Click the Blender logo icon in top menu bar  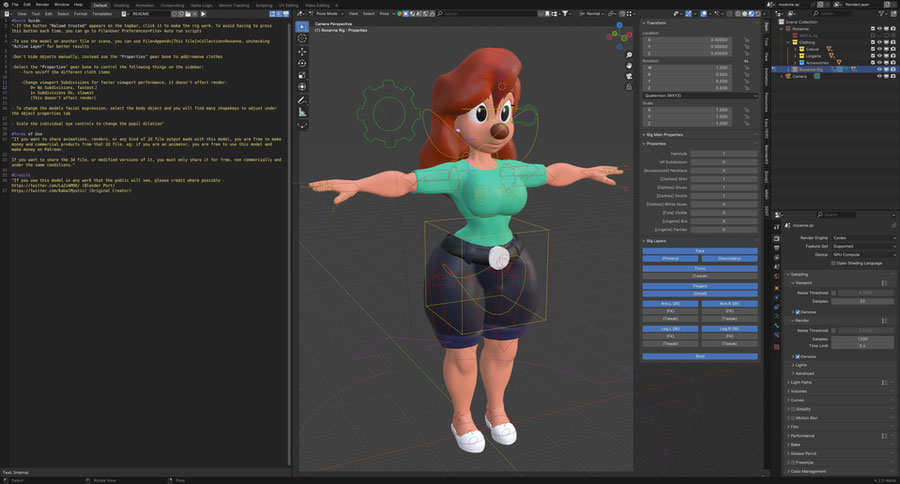pyautogui.click(x=5, y=5)
